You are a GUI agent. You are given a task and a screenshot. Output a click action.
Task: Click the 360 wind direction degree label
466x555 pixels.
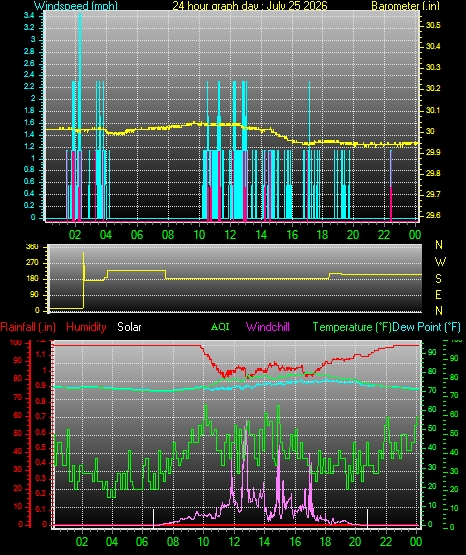coord(33,247)
